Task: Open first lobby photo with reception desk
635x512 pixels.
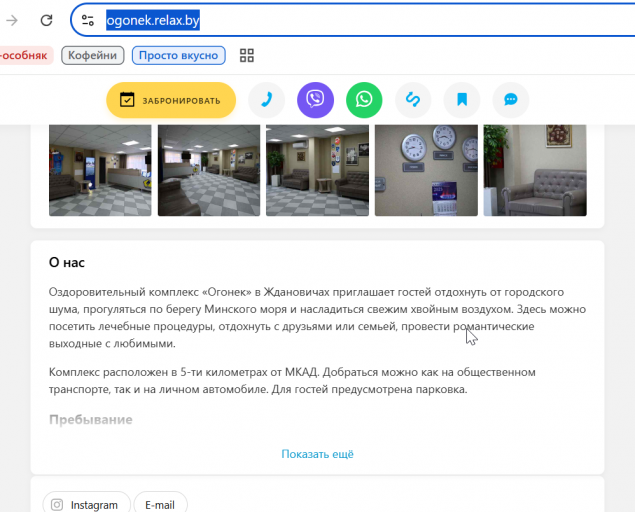Action: (x=100, y=170)
